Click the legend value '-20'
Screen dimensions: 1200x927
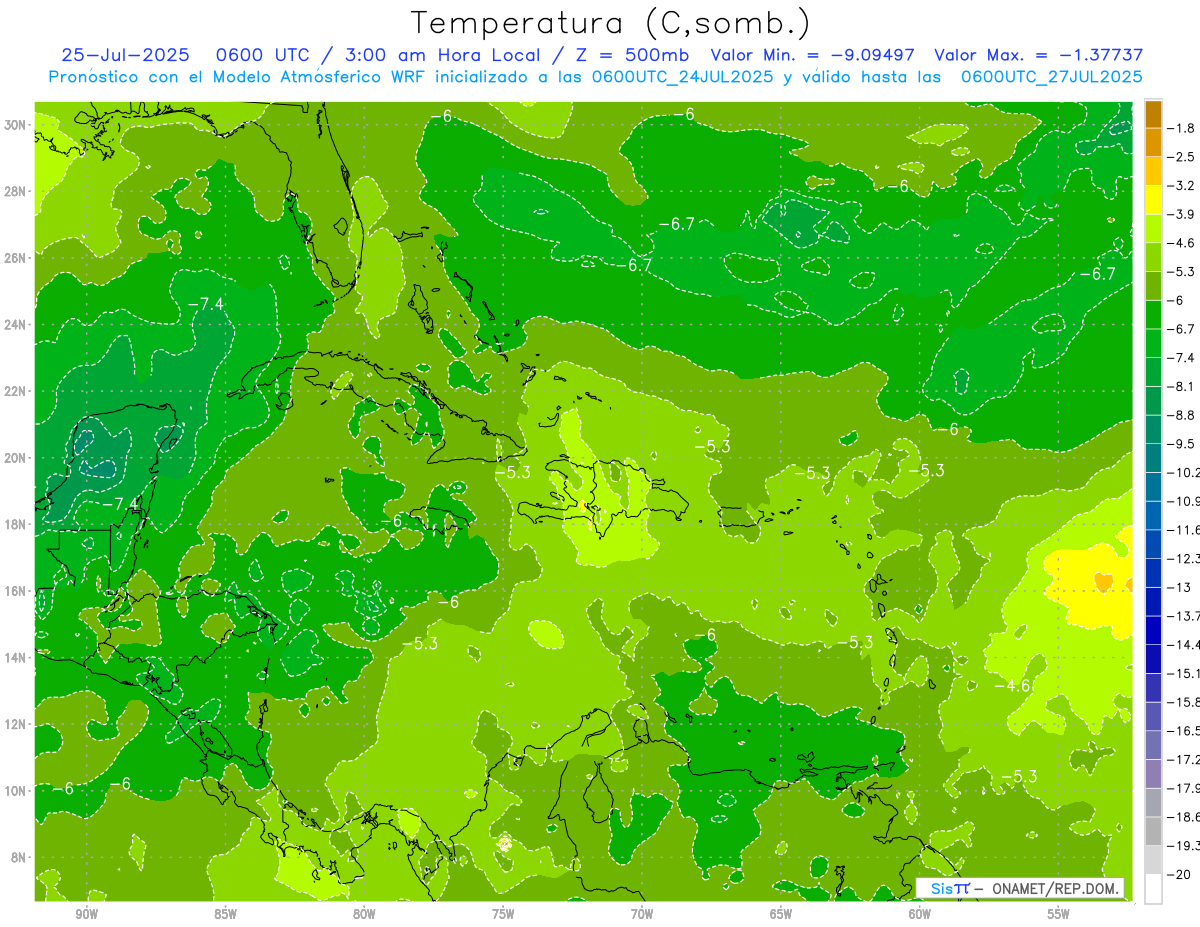point(1178,874)
